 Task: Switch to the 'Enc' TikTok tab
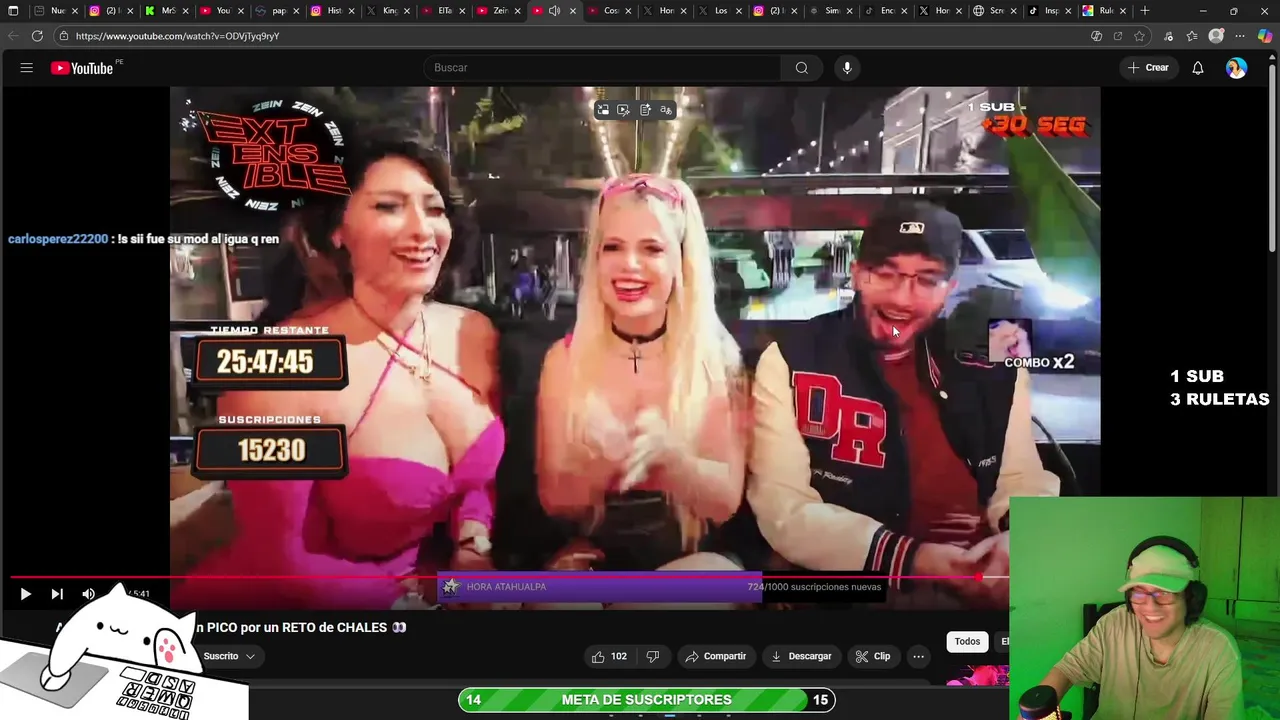886,11
